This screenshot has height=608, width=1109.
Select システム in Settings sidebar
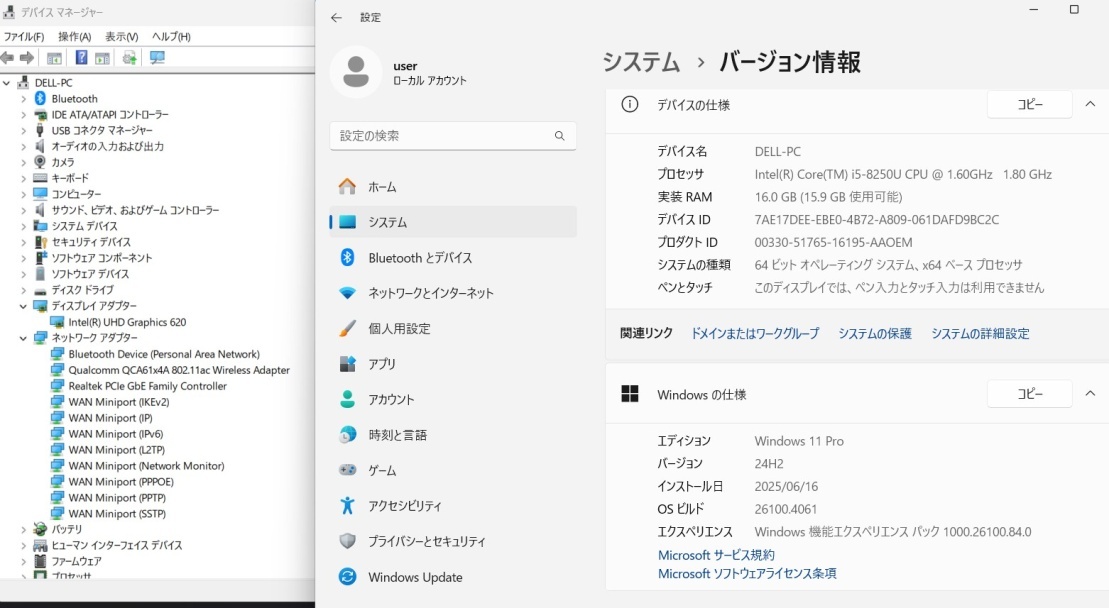click(x=453, y=222)
